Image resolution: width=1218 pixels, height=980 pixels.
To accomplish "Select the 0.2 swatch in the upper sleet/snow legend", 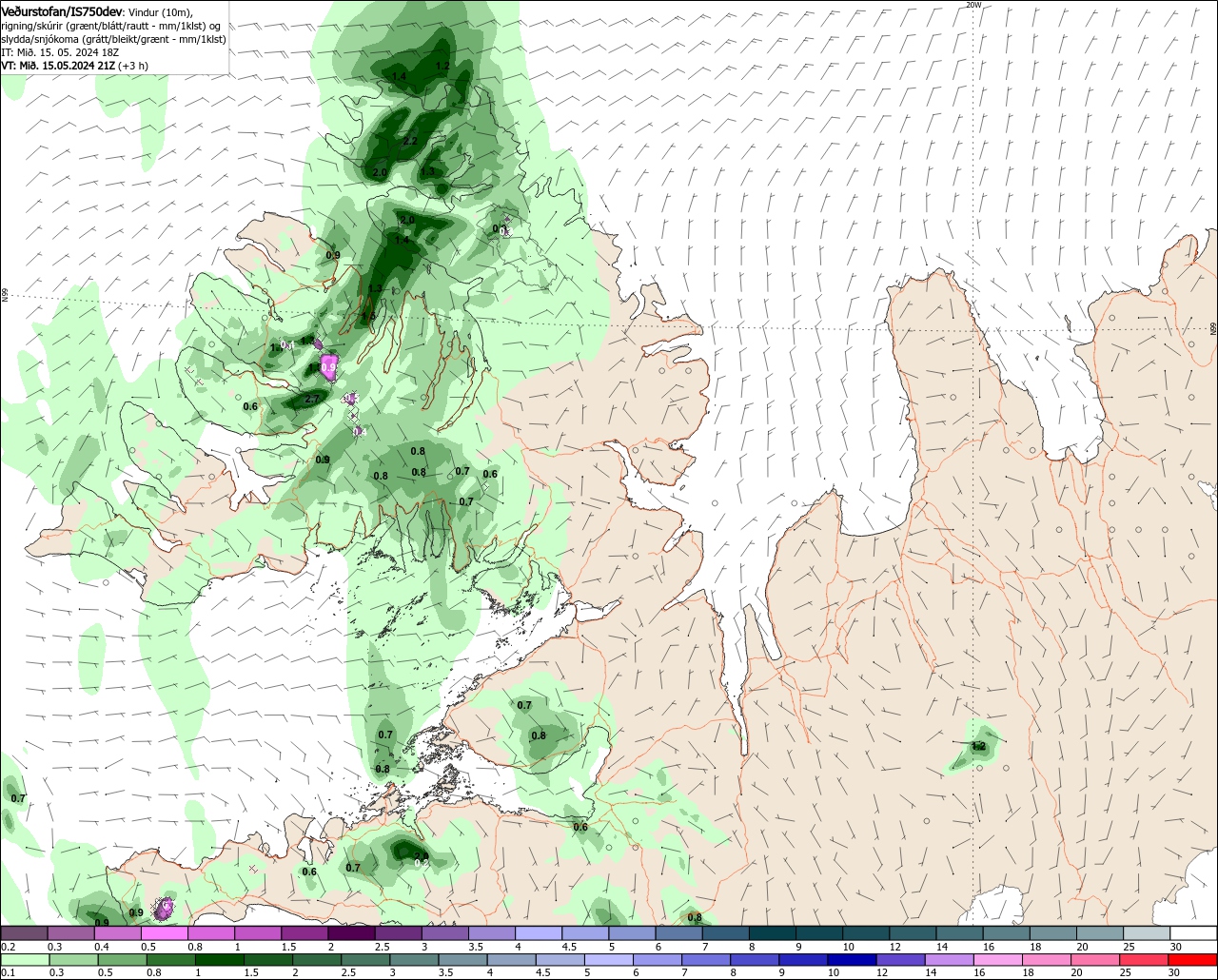I will coord(24,933).
